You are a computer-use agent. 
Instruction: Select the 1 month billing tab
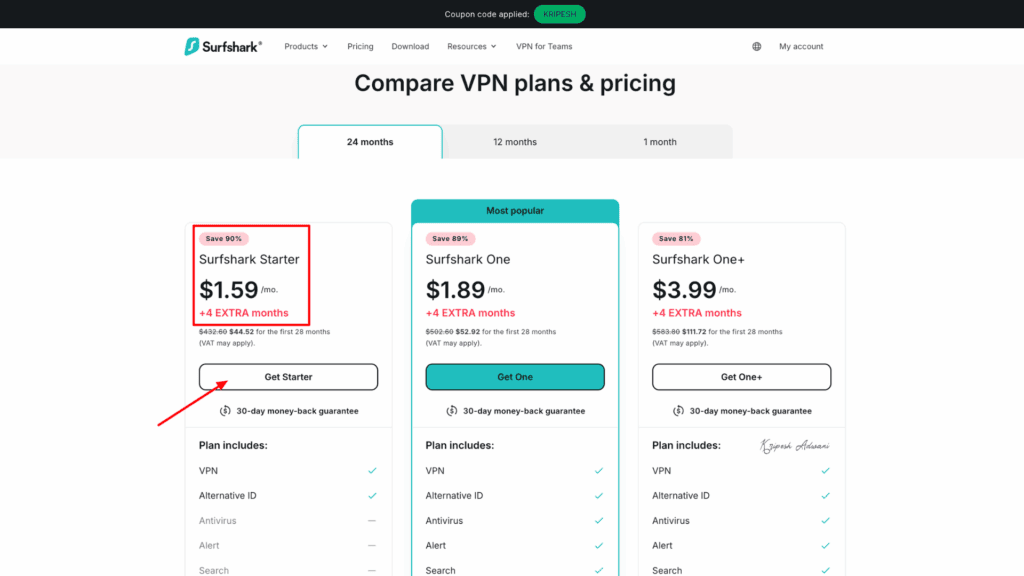[x=659, y=142]
